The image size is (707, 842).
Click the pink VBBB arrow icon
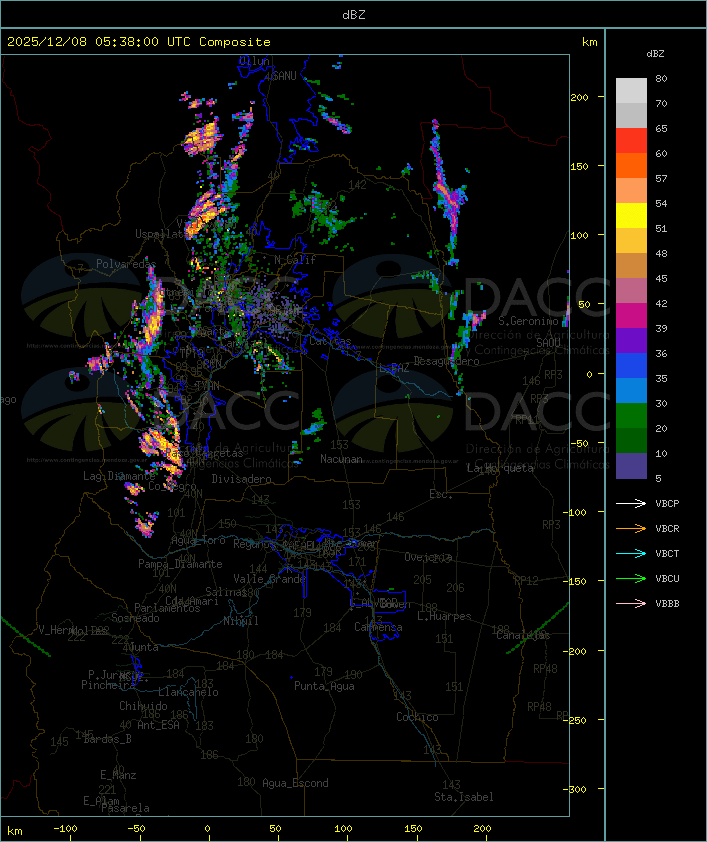(x=631, y=603)
